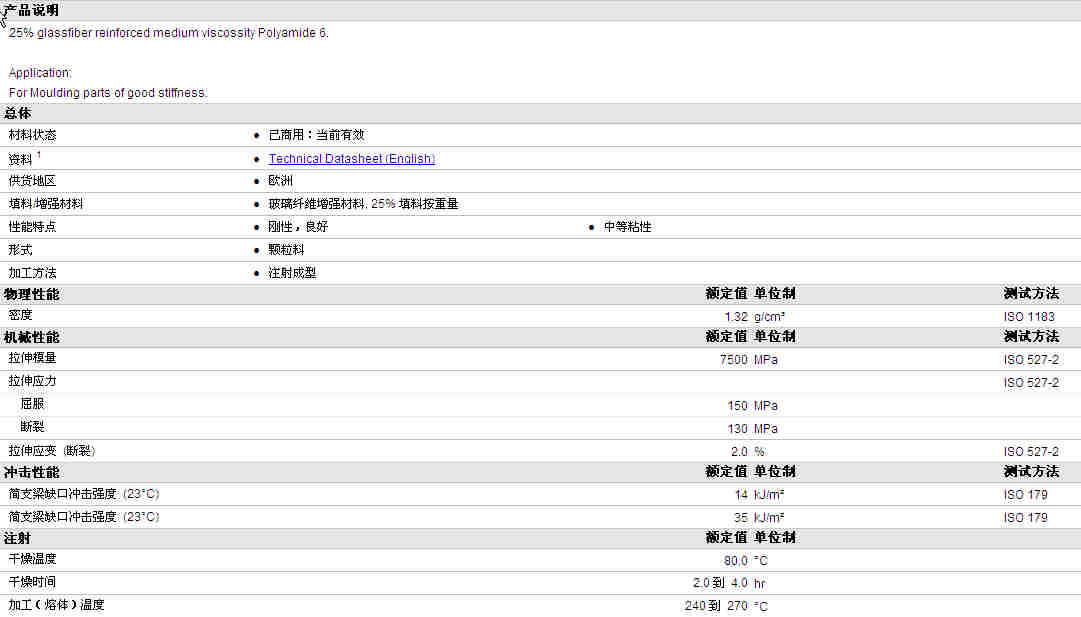Open the Technical Datasheet (English) link
This screenshot has width=1081, height=617.
click(352, 159)
